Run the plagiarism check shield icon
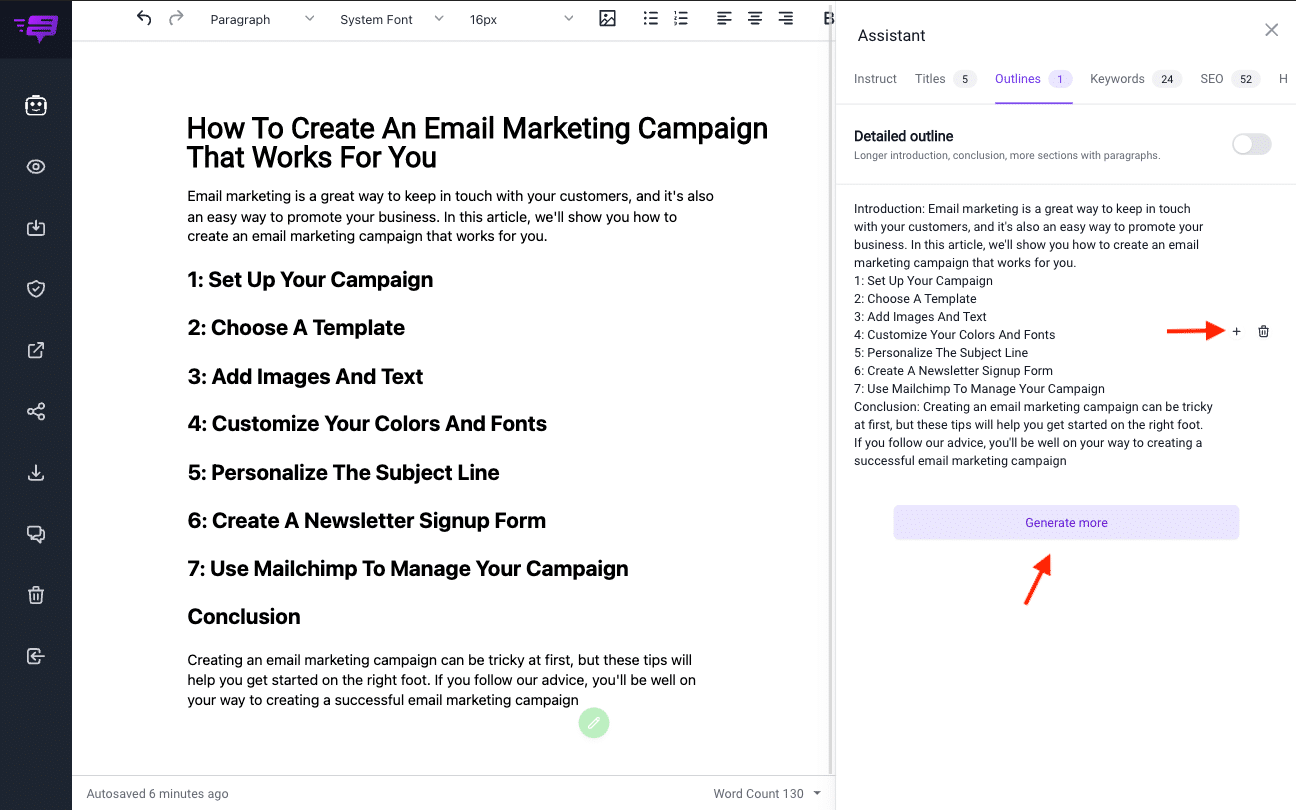 click(x=36, y=288)
